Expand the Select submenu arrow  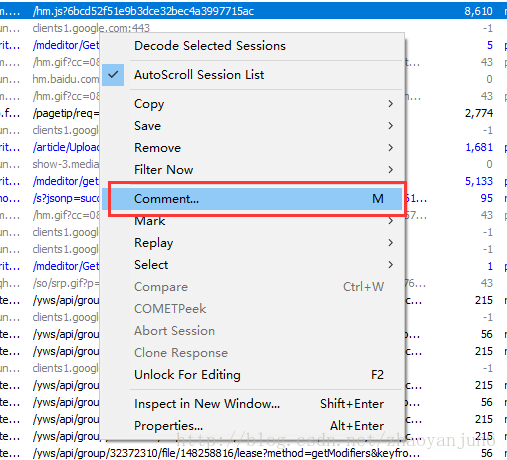390,265
